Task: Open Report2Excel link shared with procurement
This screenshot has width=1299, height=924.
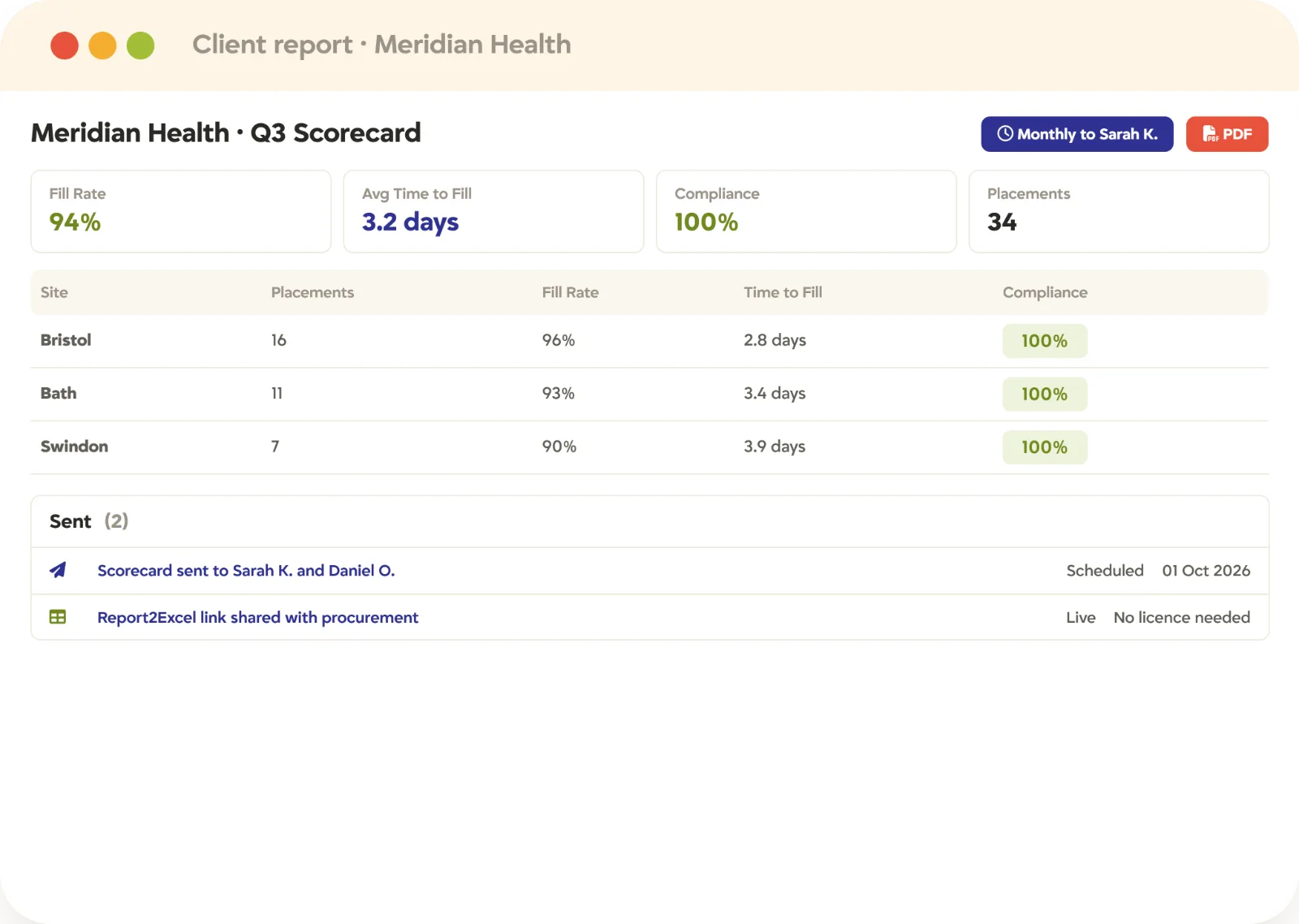Action: (x=257, y=618)
